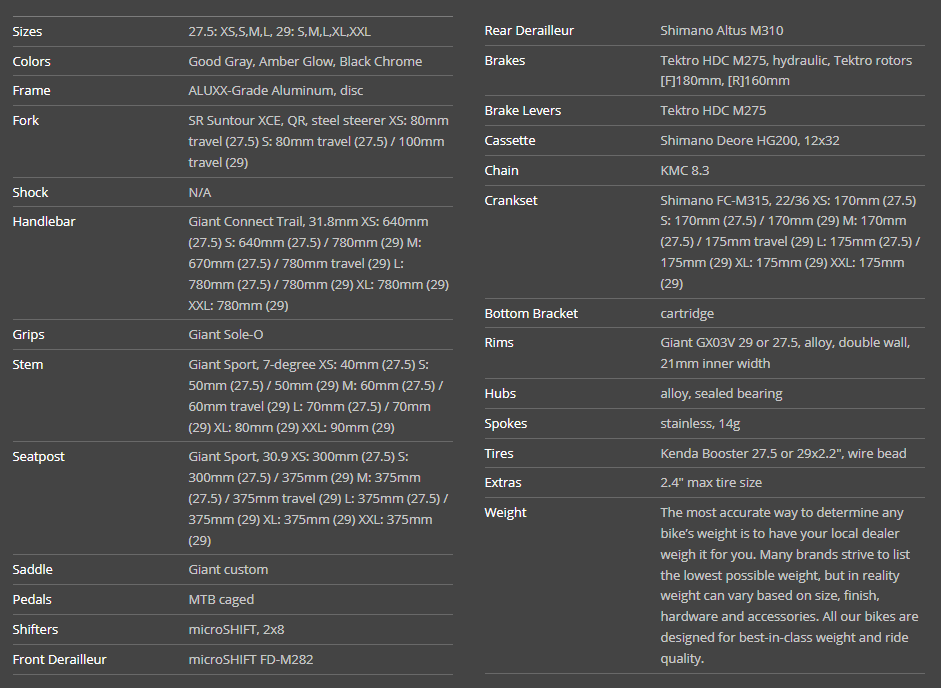Screen dimensions: 941x688
Task: Click the Sizes row label
Action: coord(27,31)
